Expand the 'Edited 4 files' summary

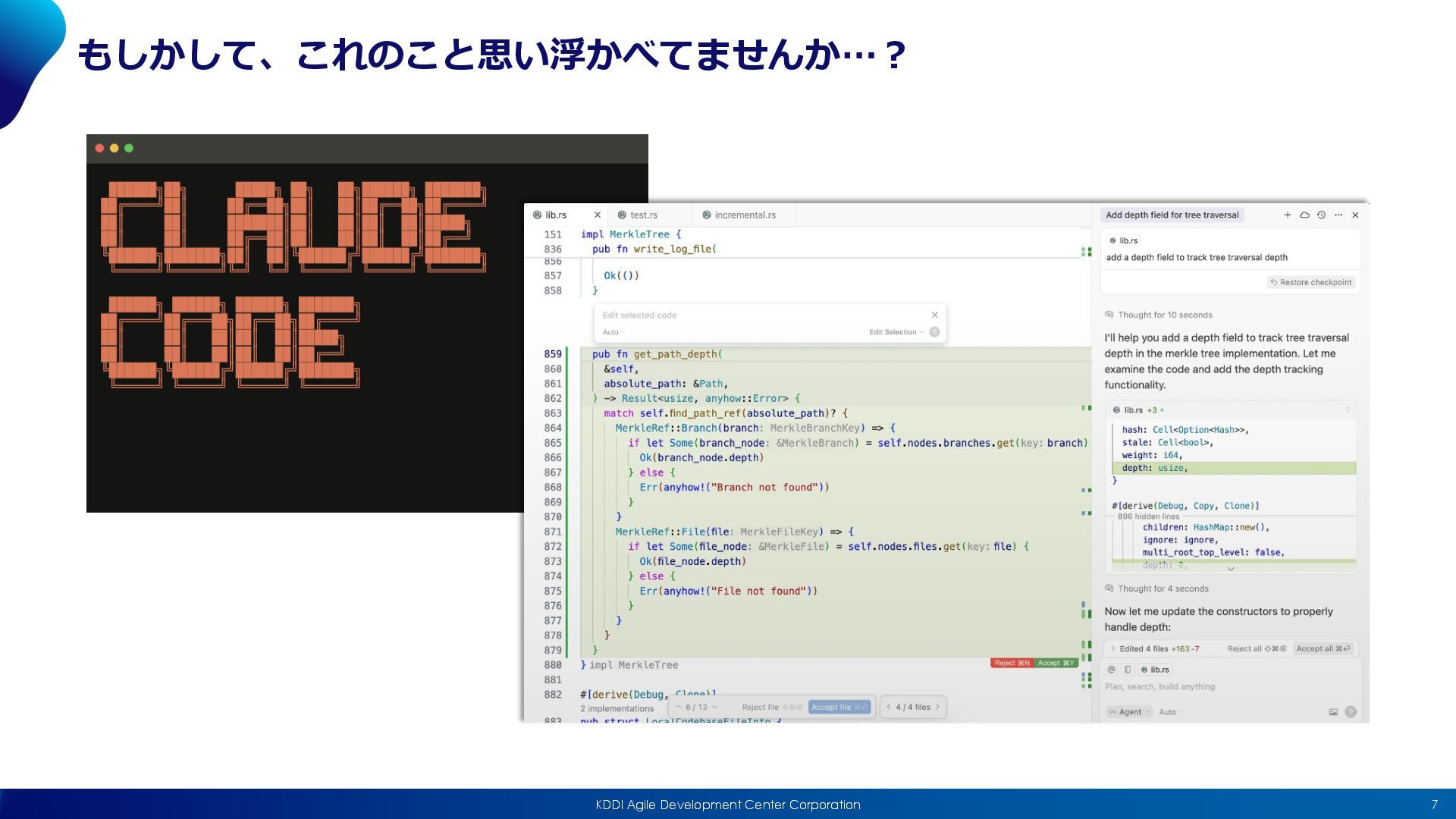point(1155,649)
